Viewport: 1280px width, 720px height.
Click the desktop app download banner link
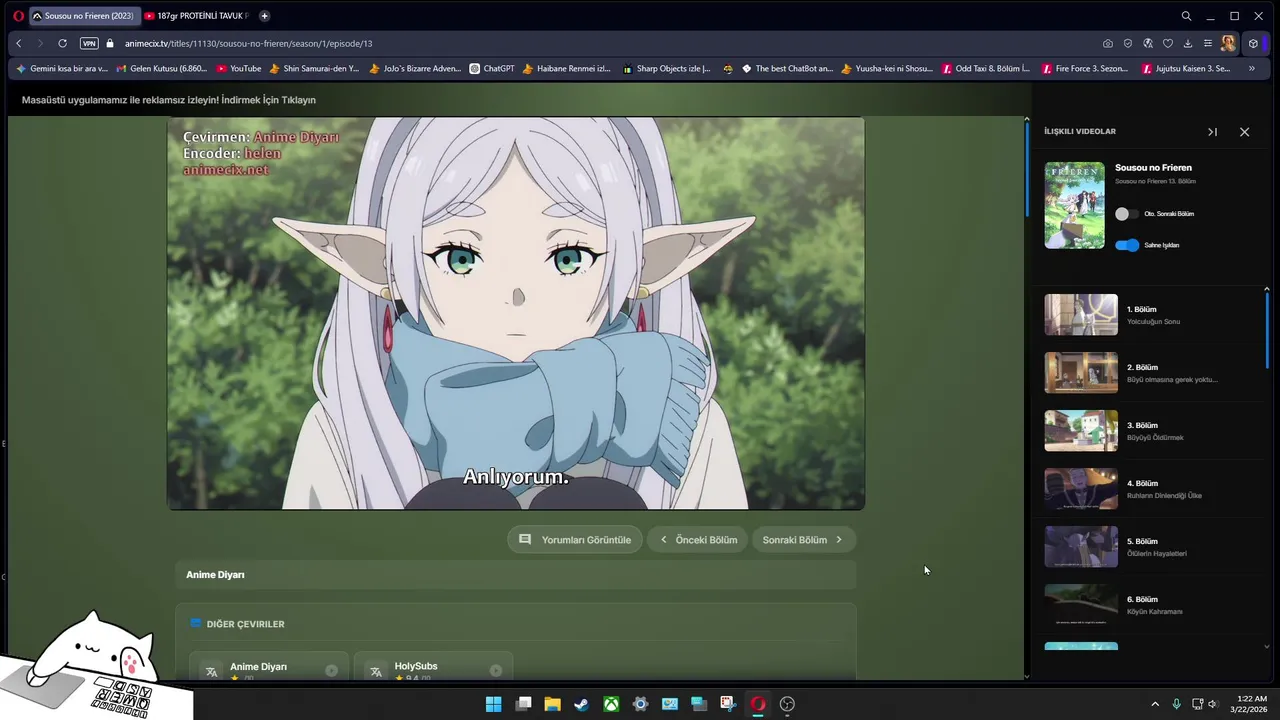click(x=169, y=100)
